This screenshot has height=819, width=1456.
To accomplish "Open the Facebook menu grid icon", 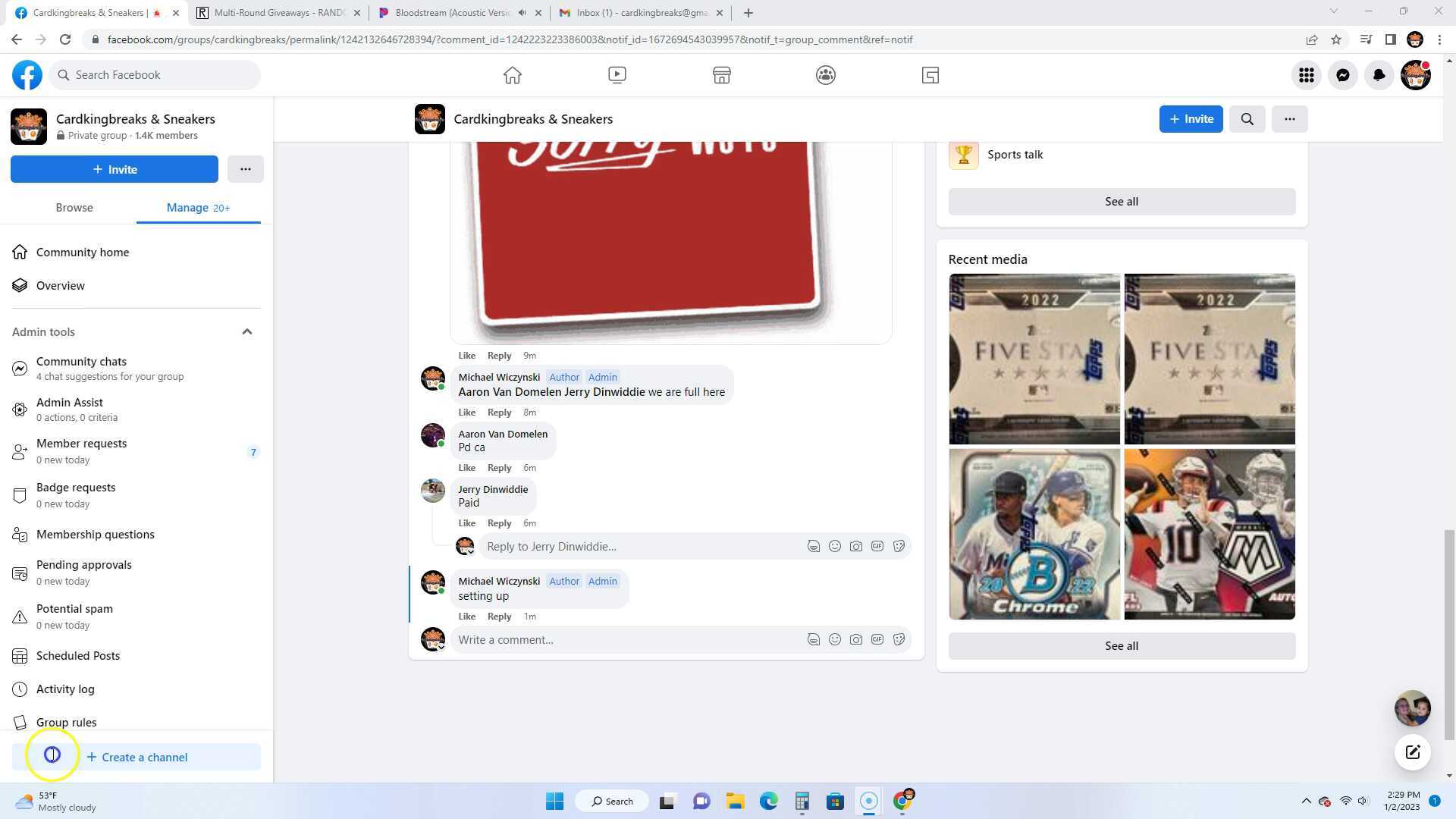I will coord(1306,75).
